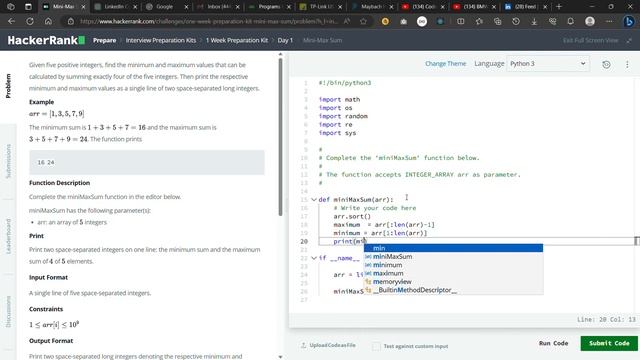Select the memoryview autocomplete suggestion
This screenshot has width=640, height=360.
453,282
